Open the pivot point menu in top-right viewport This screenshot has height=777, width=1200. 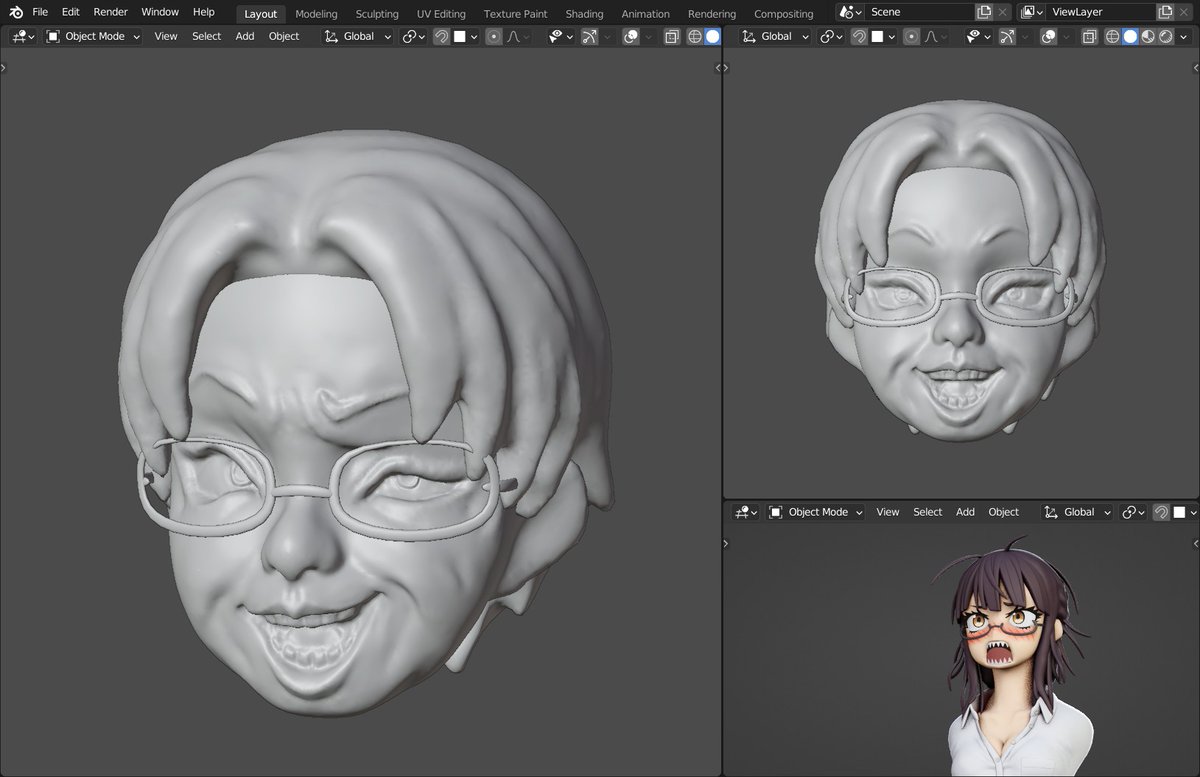point(831,36)
